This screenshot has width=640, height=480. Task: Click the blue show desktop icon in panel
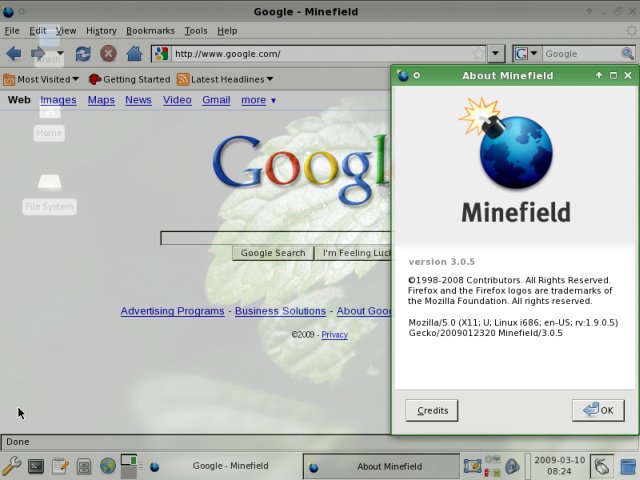point(628,467)
